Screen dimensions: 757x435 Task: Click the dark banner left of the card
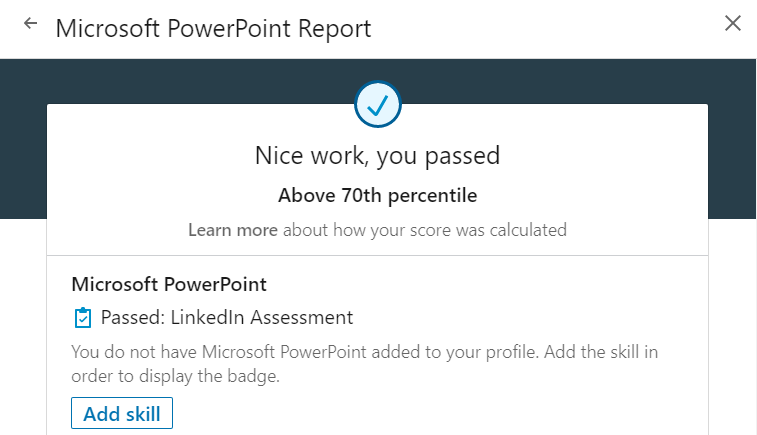pos(23,140)
